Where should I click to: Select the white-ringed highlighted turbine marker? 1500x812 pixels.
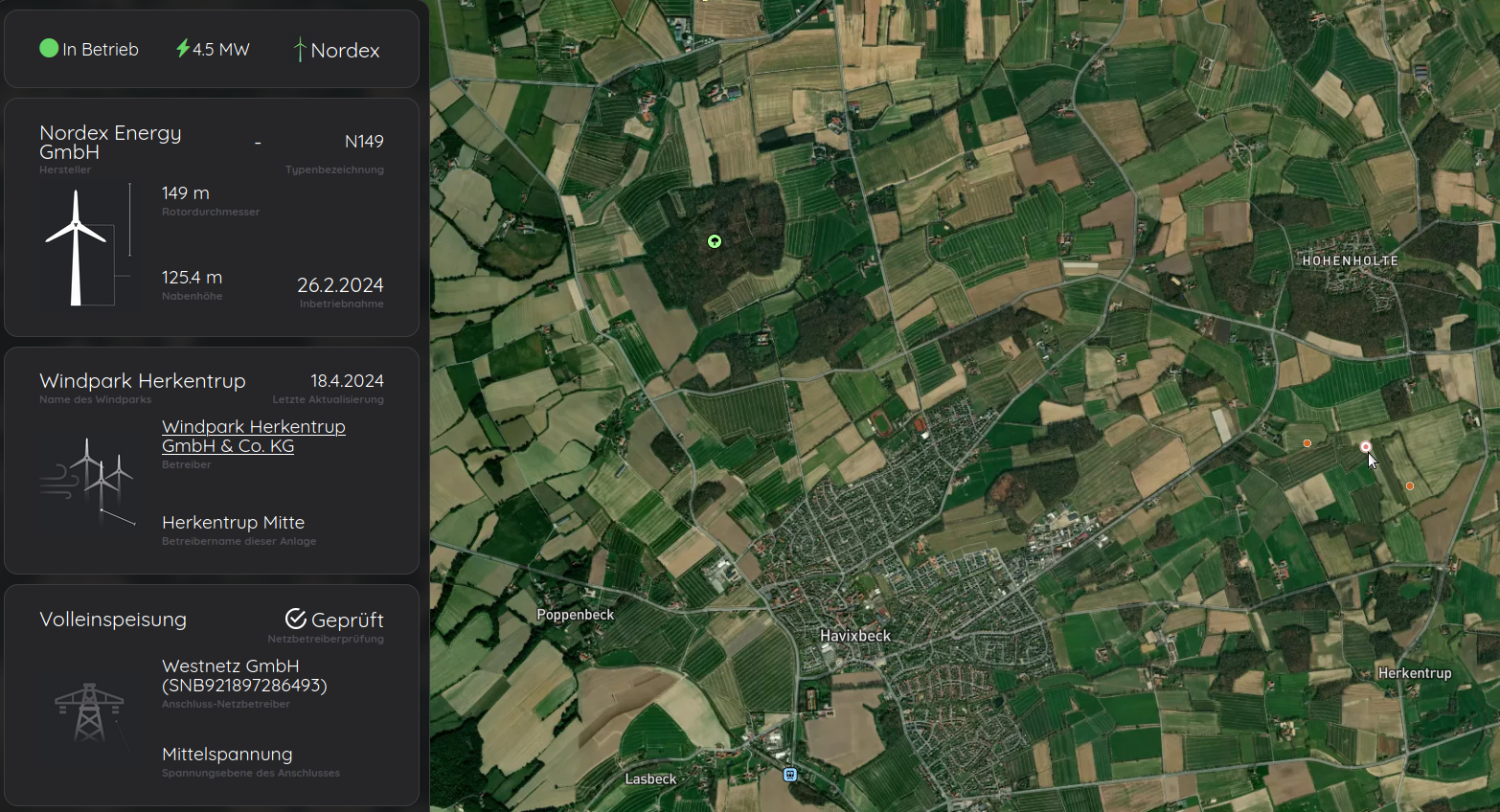(1366, 447)
